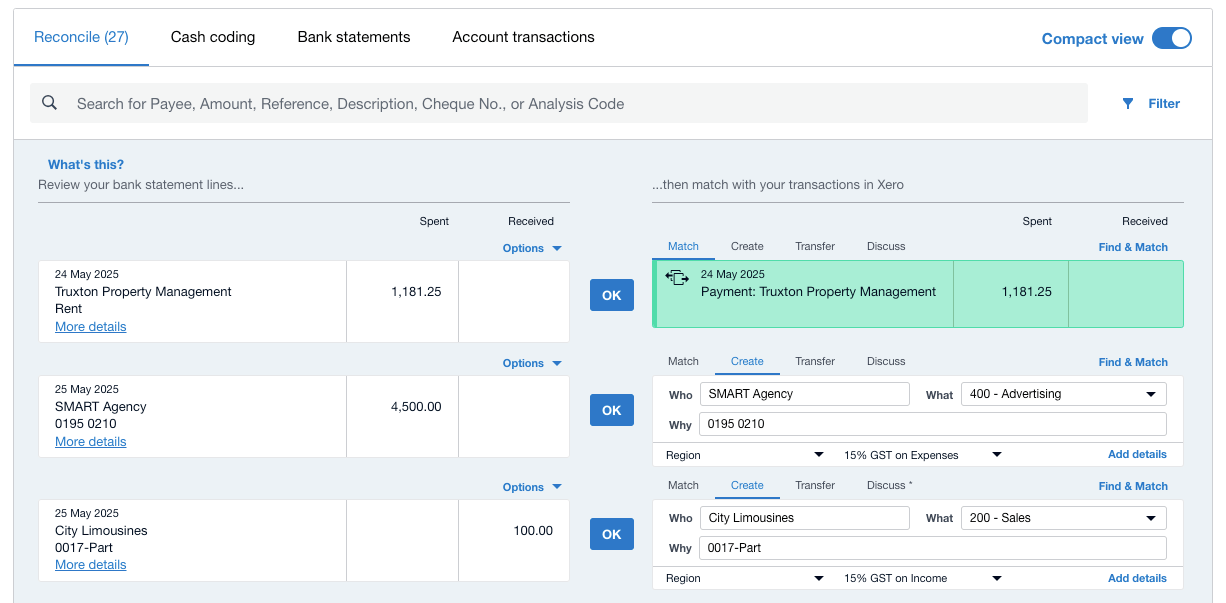Viewport: 1226px width, 603px height.
Task: Expand Options for Truxton Property Management line
Action: [x=532, y=248]
